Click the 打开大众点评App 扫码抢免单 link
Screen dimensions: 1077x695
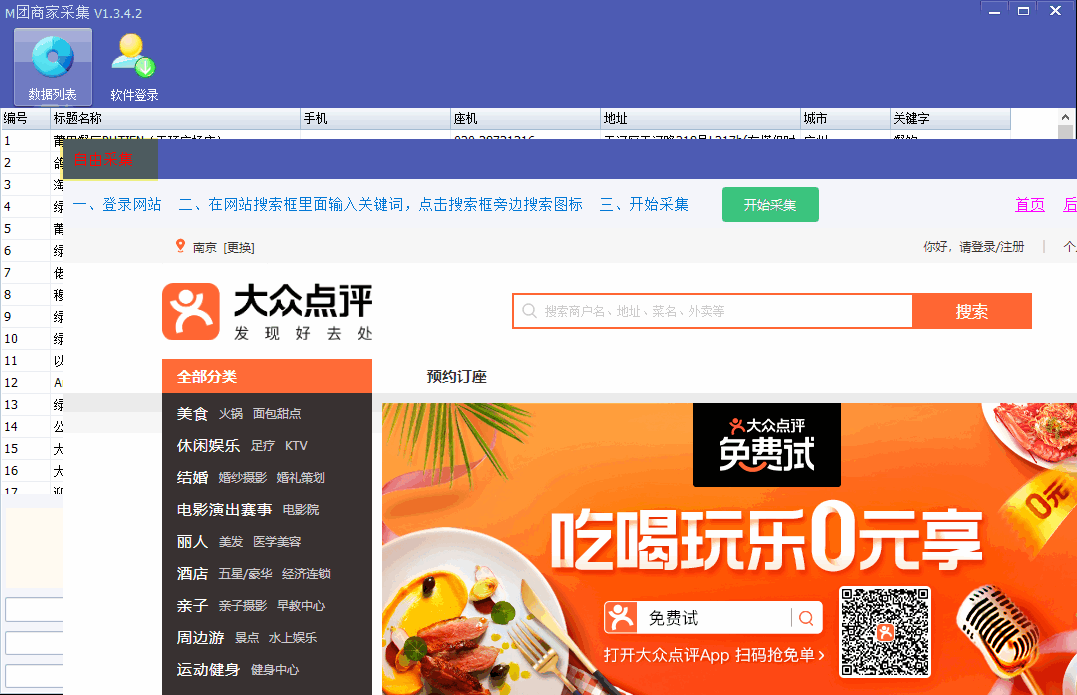714,655
